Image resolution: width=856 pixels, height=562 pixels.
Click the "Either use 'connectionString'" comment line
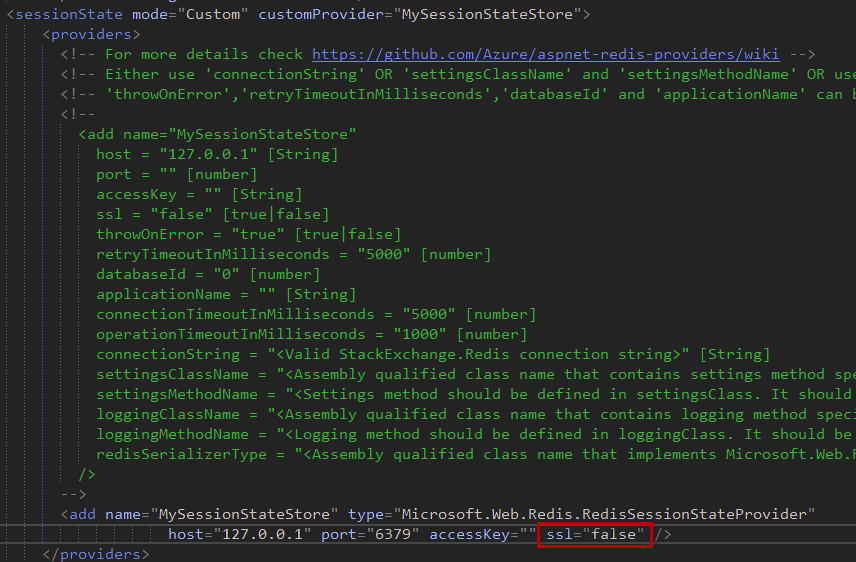click(458, 74)
